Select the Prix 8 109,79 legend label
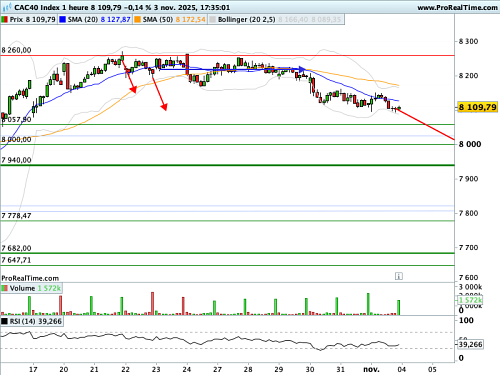The image size is (500, 375). 33,20
